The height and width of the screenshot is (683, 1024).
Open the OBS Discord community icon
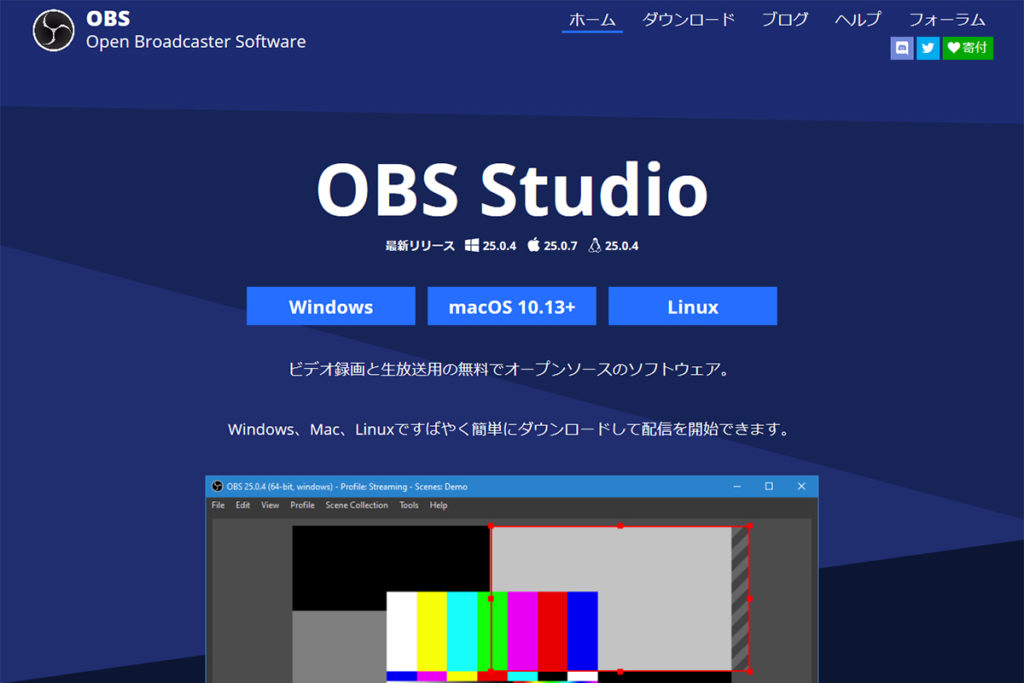(901, 47)
